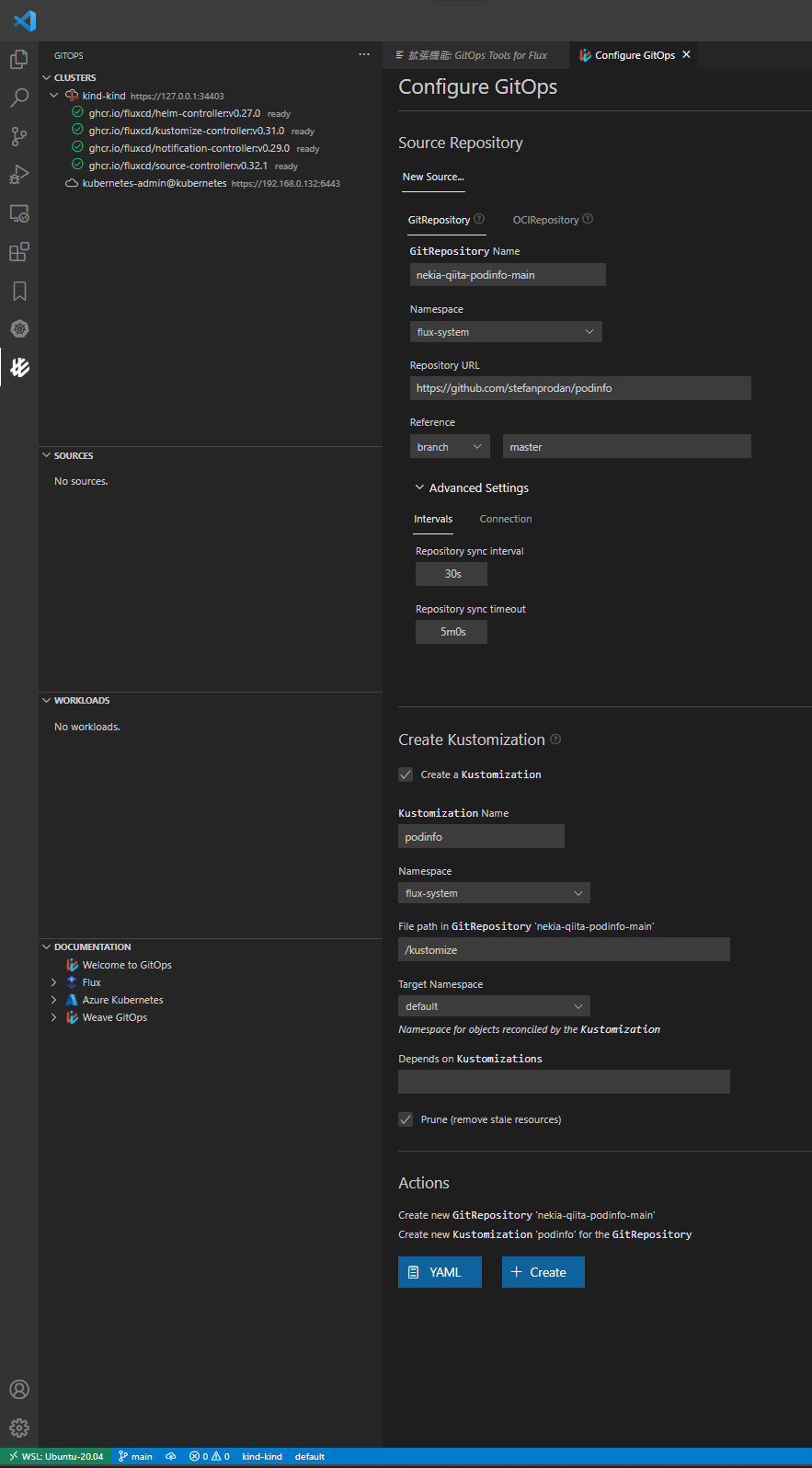Collapse the DOCUMENTATION section
The image size is (812, 1468).
[x=47, y=946]
